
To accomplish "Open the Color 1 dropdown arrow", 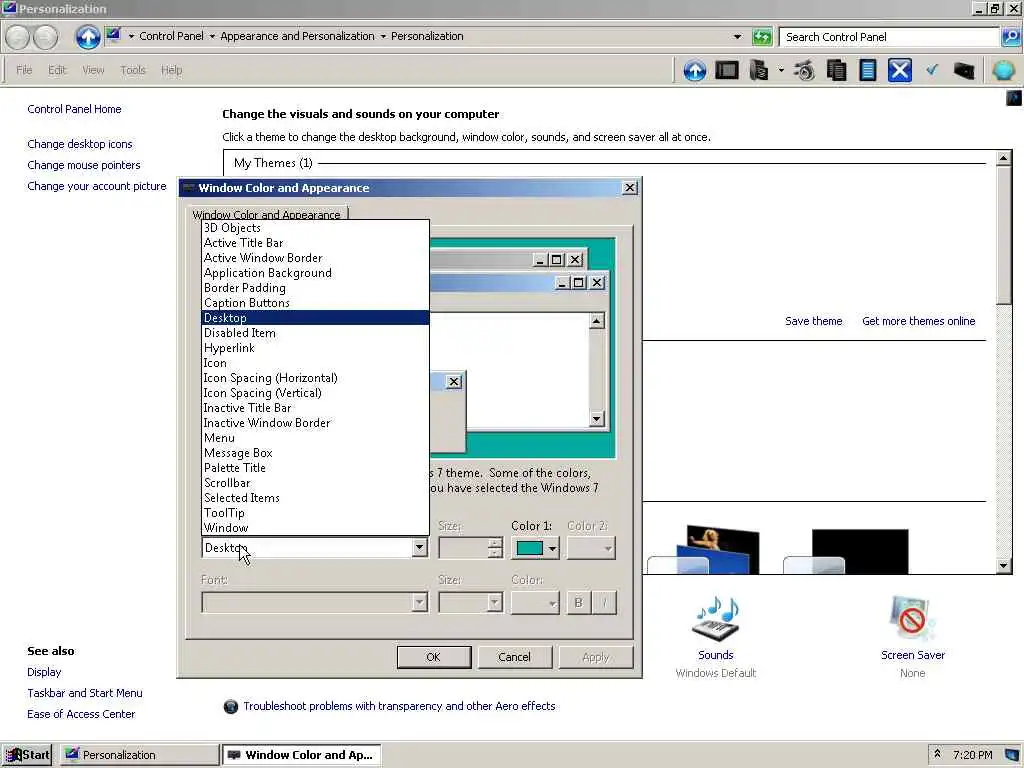I will tap(552, 548).
